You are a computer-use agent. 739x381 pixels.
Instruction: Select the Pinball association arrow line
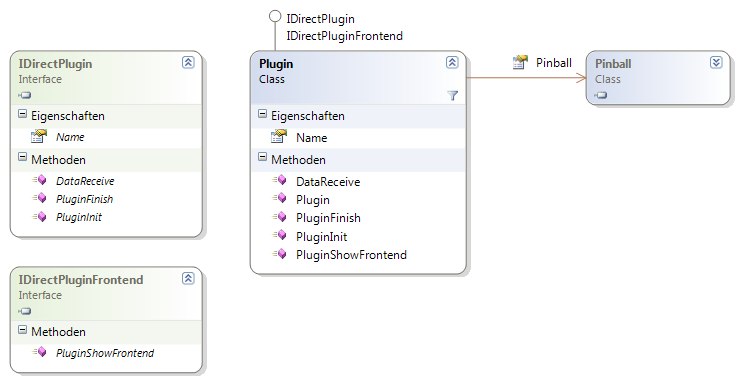(526, 78)
